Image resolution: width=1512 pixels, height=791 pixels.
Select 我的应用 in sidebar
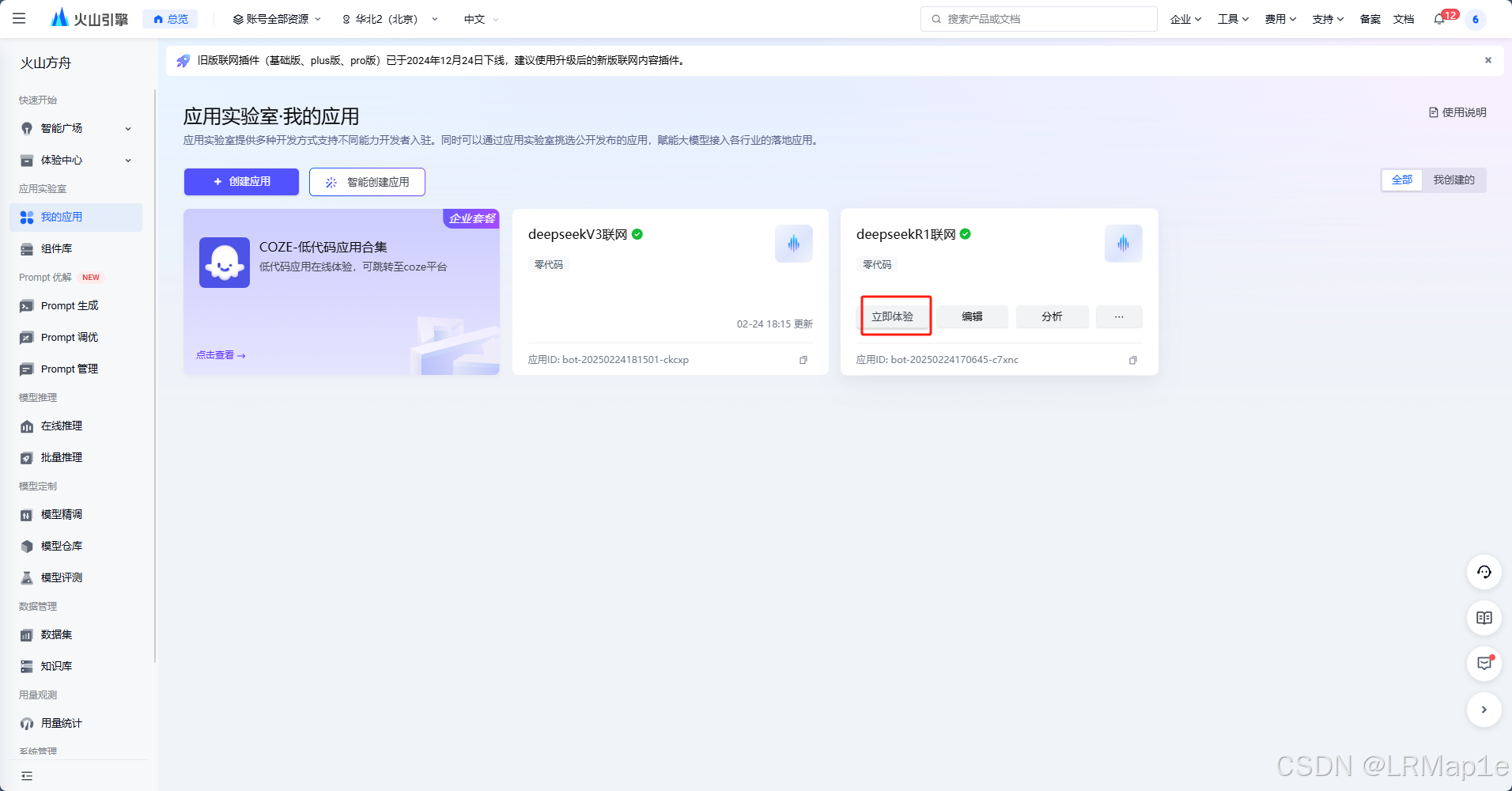pos(76,217)
